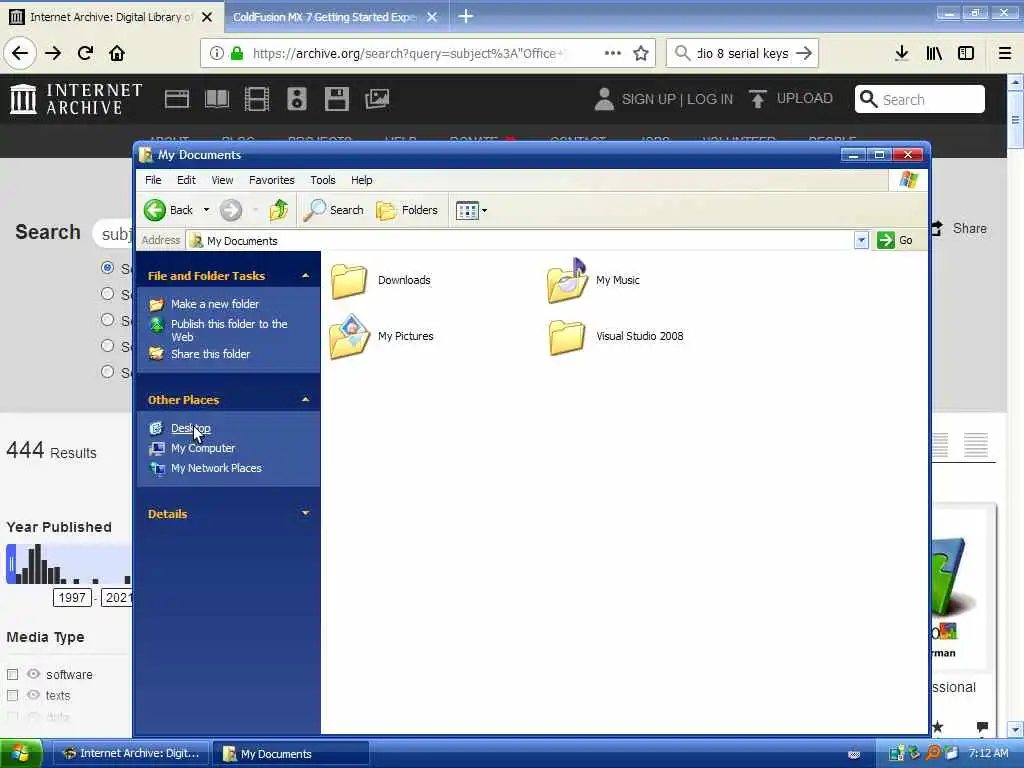Viewport: 1024px width, 768px height.
Task: Check the software media type box
Action: (12, 675)
